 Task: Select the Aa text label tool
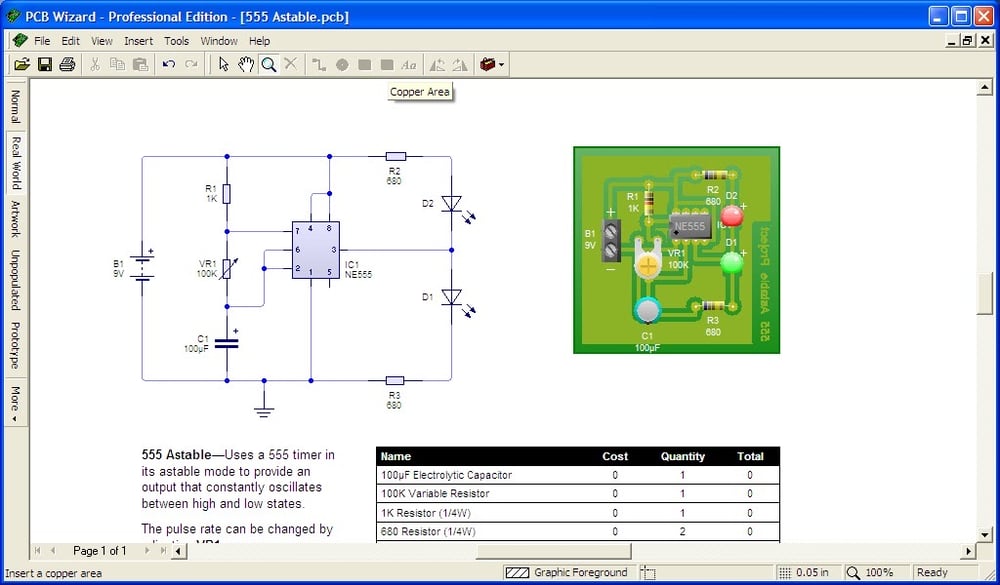409,64
